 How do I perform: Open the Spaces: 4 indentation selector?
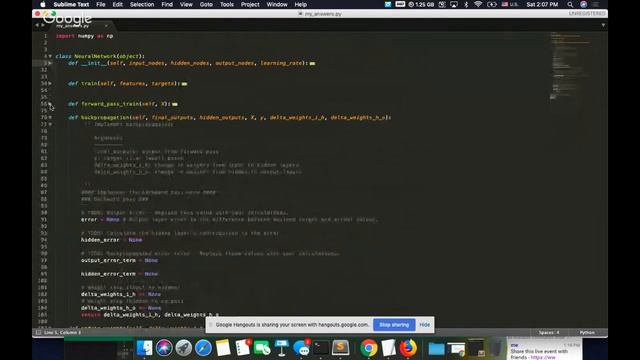click(549, 333)
